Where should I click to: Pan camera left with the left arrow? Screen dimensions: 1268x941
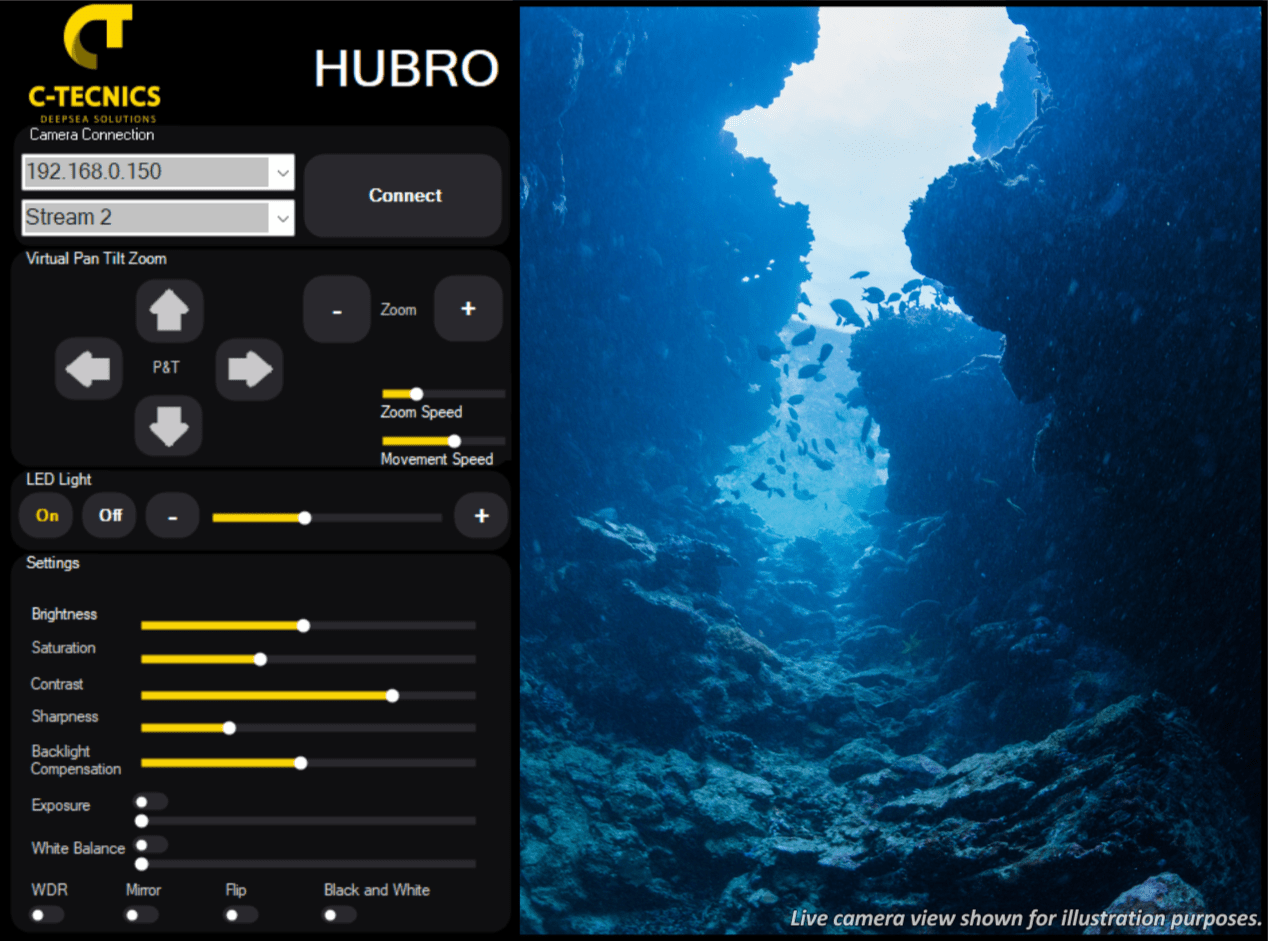[88, 369]
